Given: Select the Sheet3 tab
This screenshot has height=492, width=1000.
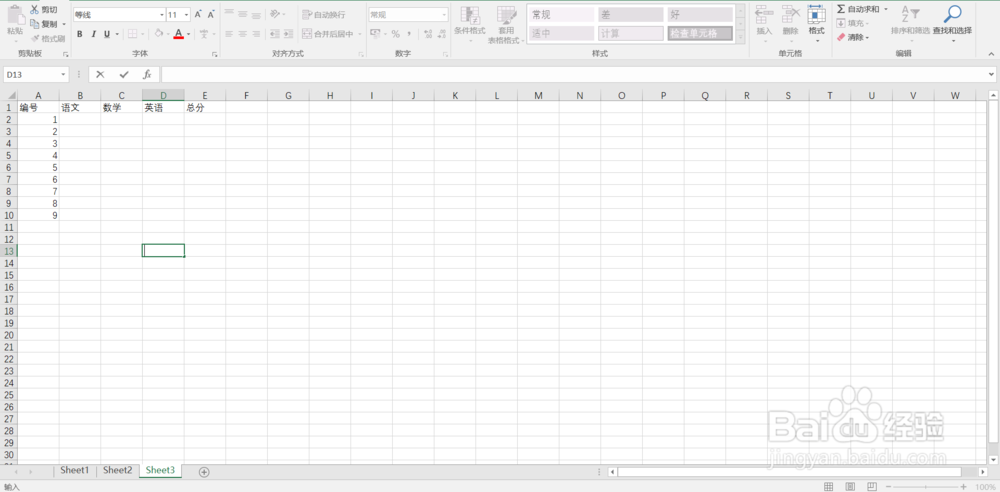Looking at the screenshot, I should click(160, 470).
